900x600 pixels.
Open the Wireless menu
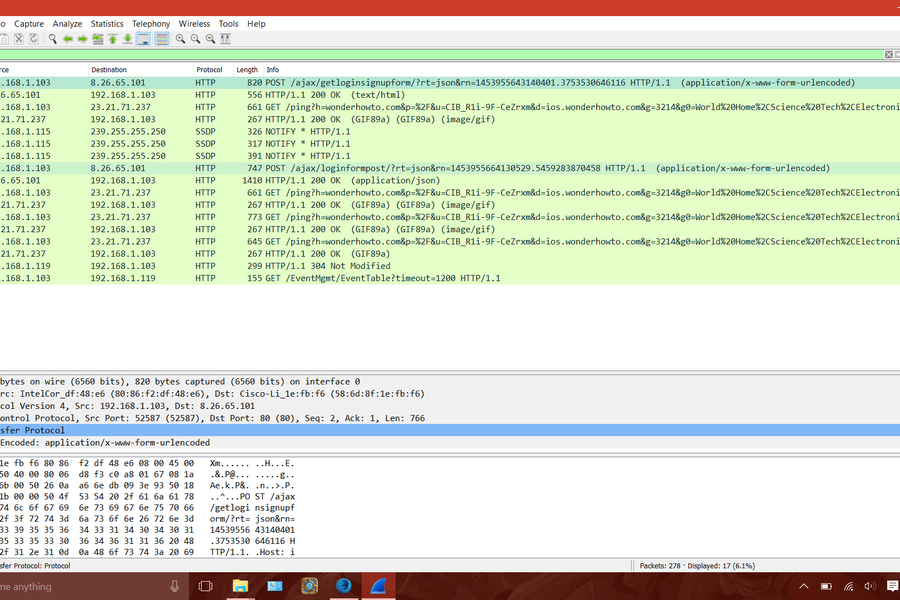[x=194, y=24]
